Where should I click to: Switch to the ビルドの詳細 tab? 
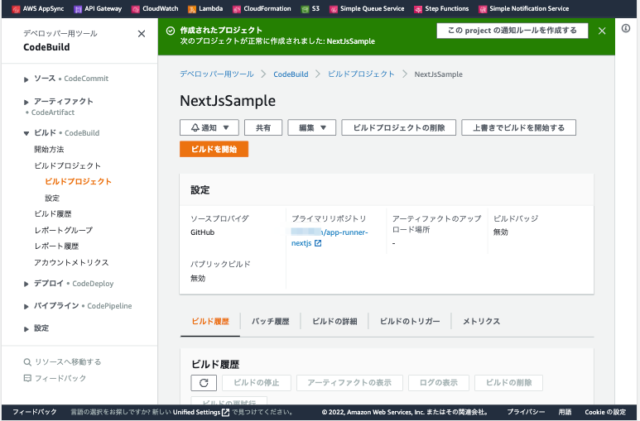click(335, 321)
